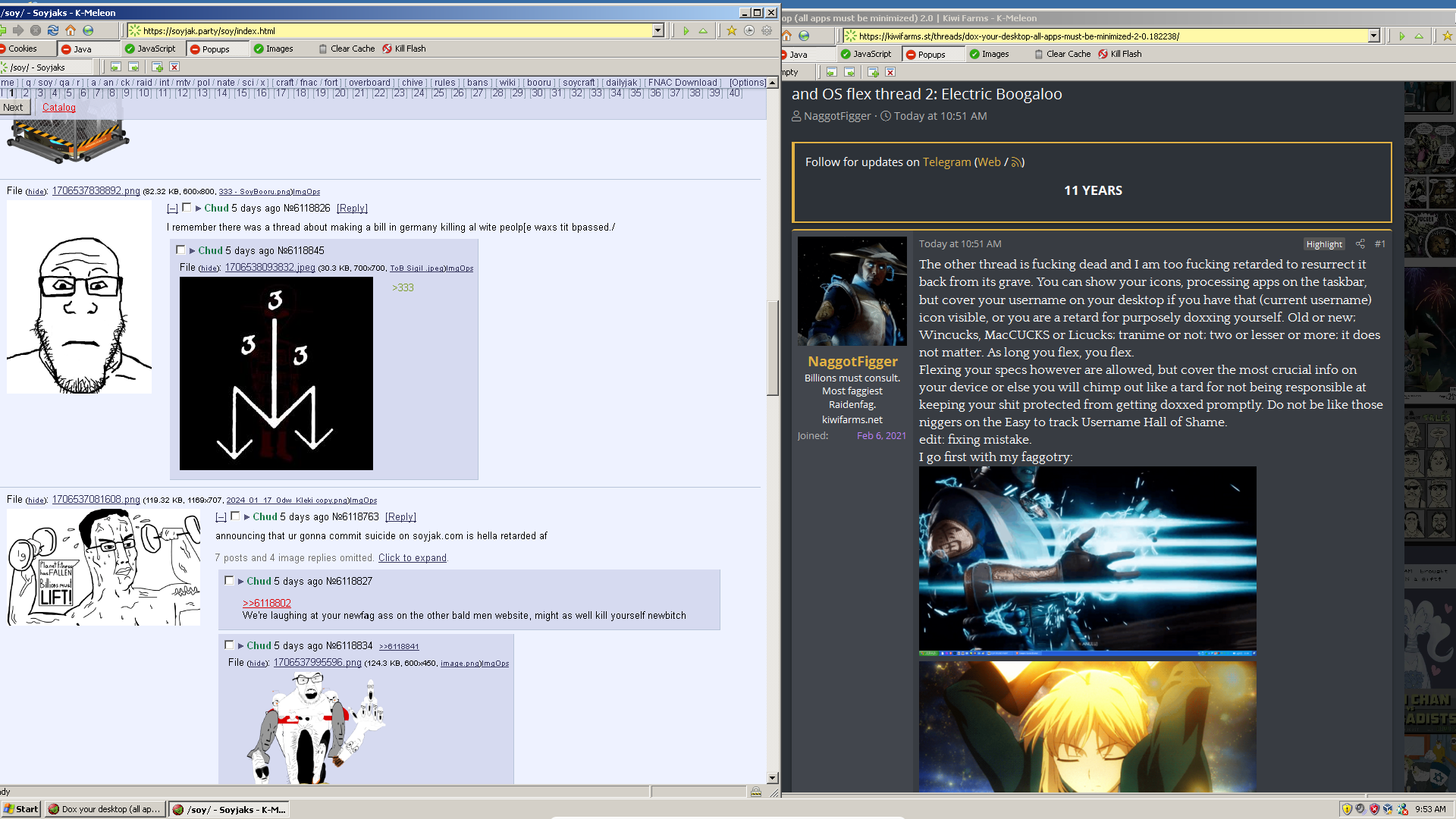Tick checkbox for post №6118834
Viewport: 1456px width, 819px height.
pyautogui.click(x=229, y=645)
